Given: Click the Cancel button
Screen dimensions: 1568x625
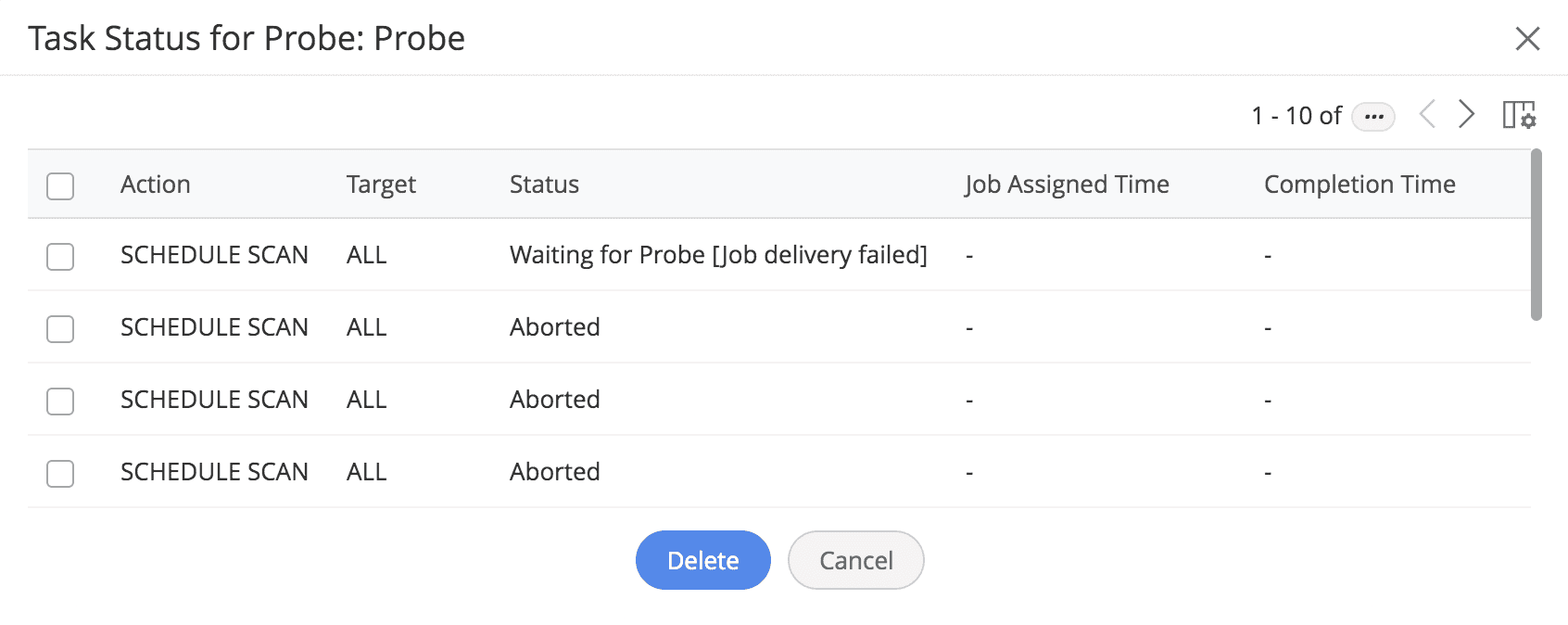Looking at the screenshot, I should pos(855,560).
